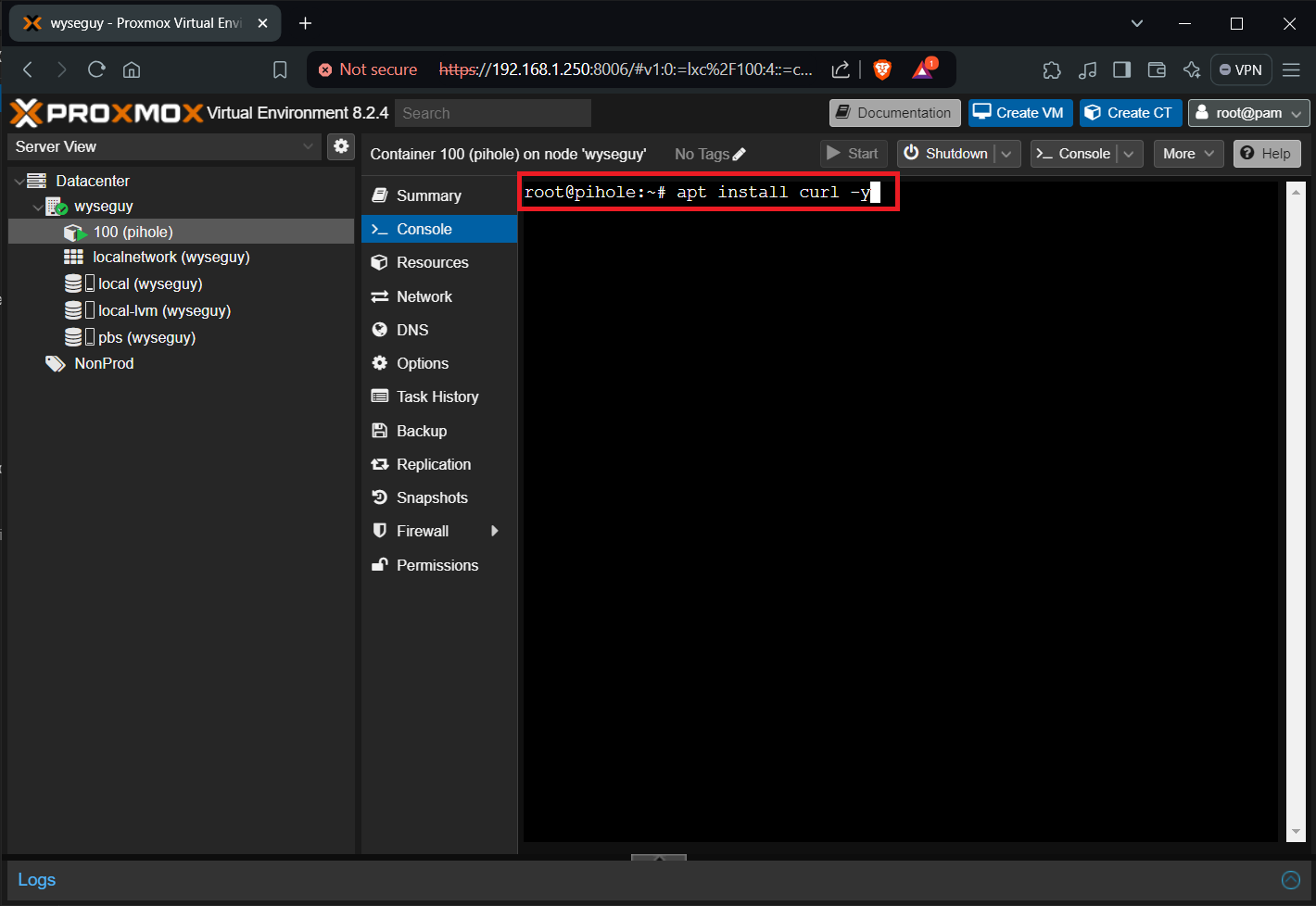Click the Brave Shields lion icon
The height and width of the screenshot is (906, 1316).
(882, 69)
